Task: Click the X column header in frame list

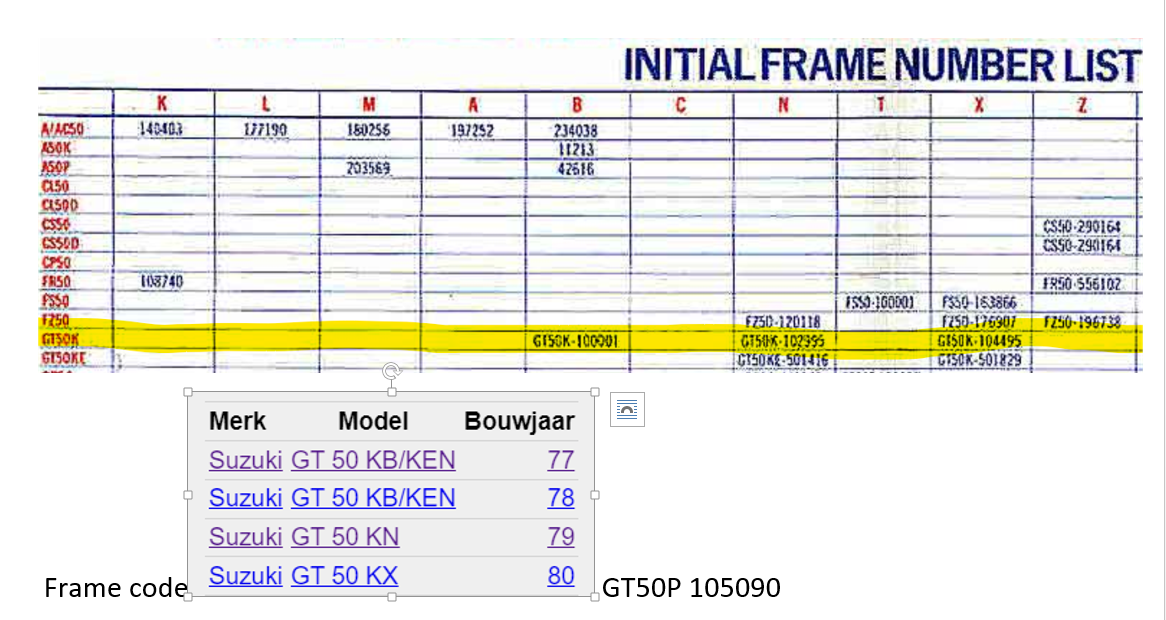Action: coord(979,106)
